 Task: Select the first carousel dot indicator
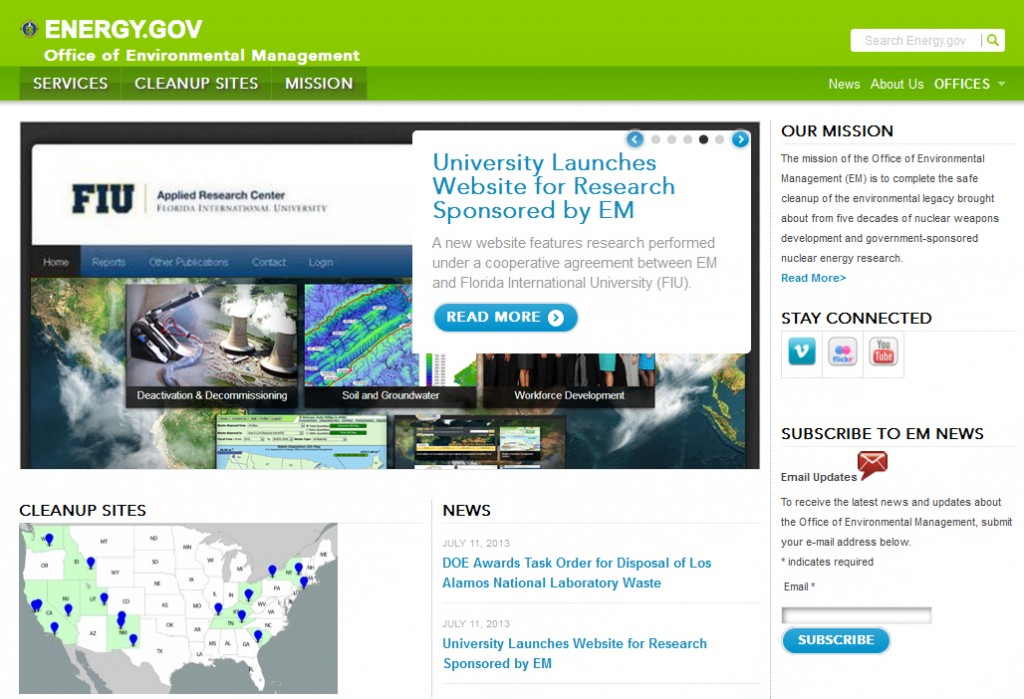pos(656,140)
